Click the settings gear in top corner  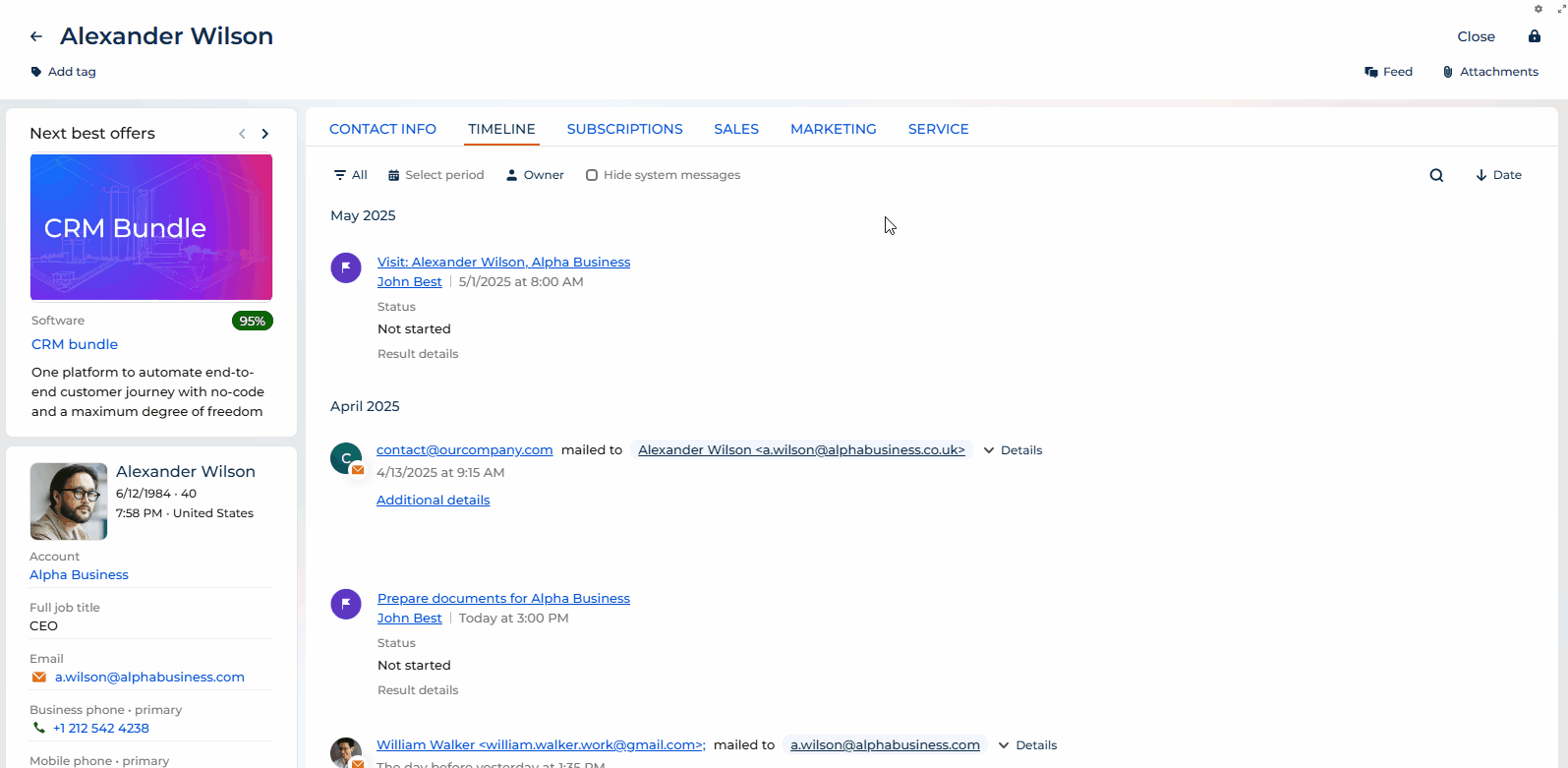(x=1539, y=9)
